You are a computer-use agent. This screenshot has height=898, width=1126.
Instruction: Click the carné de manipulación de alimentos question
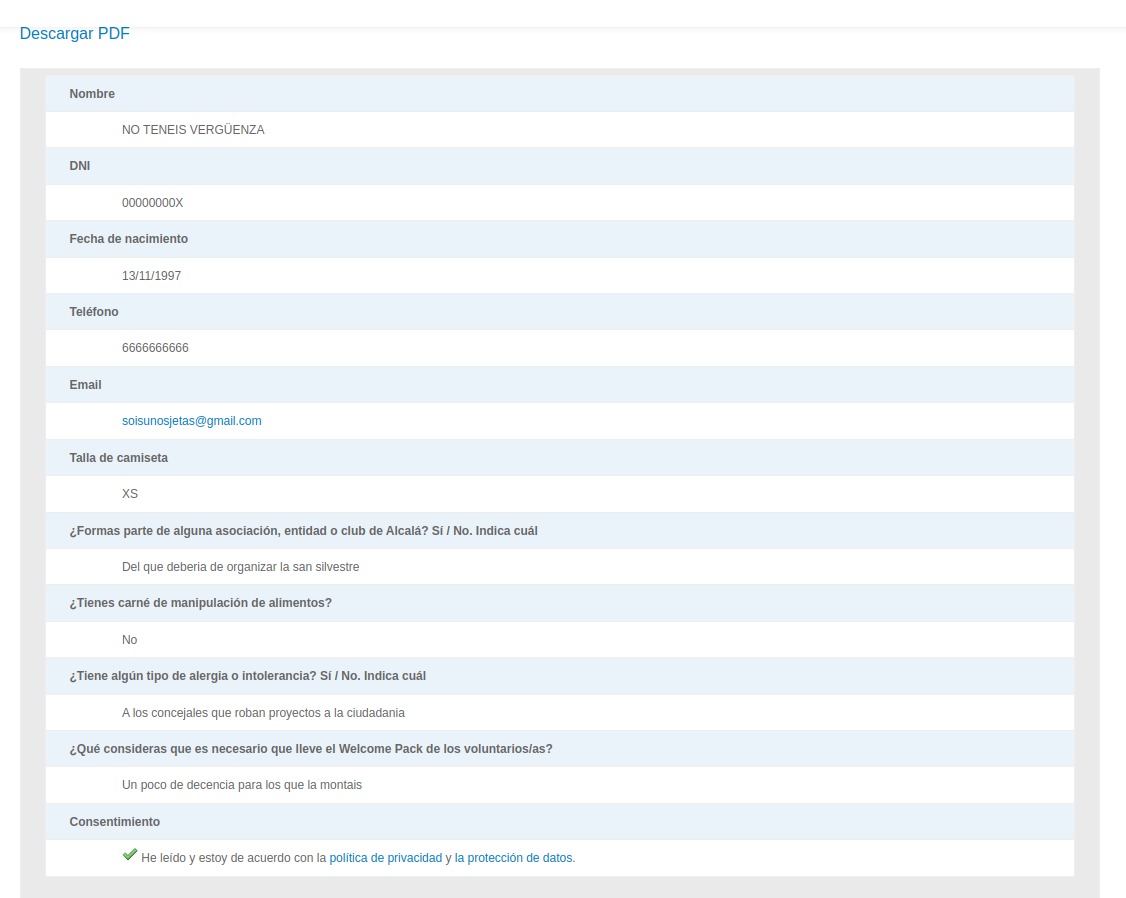pyautogui.click(x=200, y=603)
